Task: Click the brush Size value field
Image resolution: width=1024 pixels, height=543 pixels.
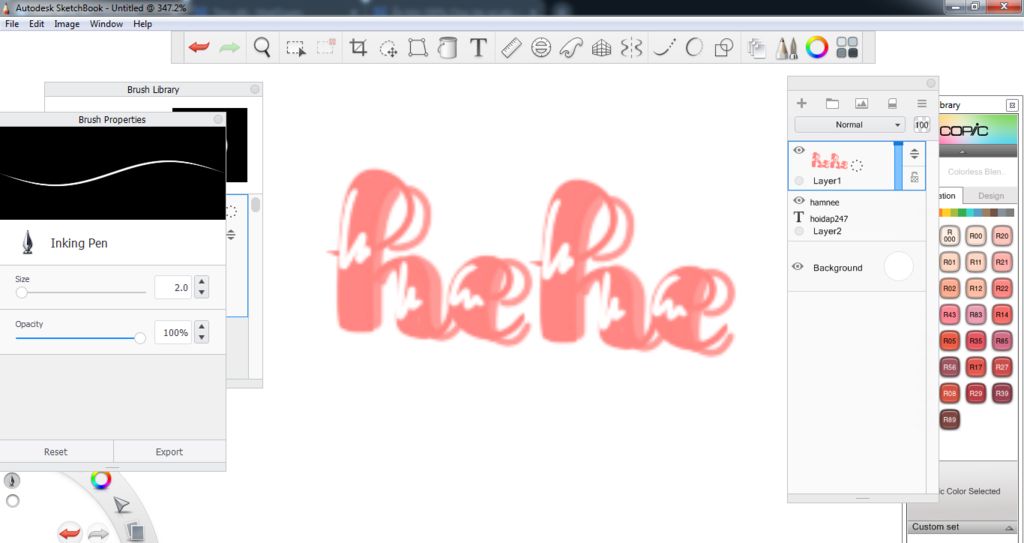Action: click(173, 288)
